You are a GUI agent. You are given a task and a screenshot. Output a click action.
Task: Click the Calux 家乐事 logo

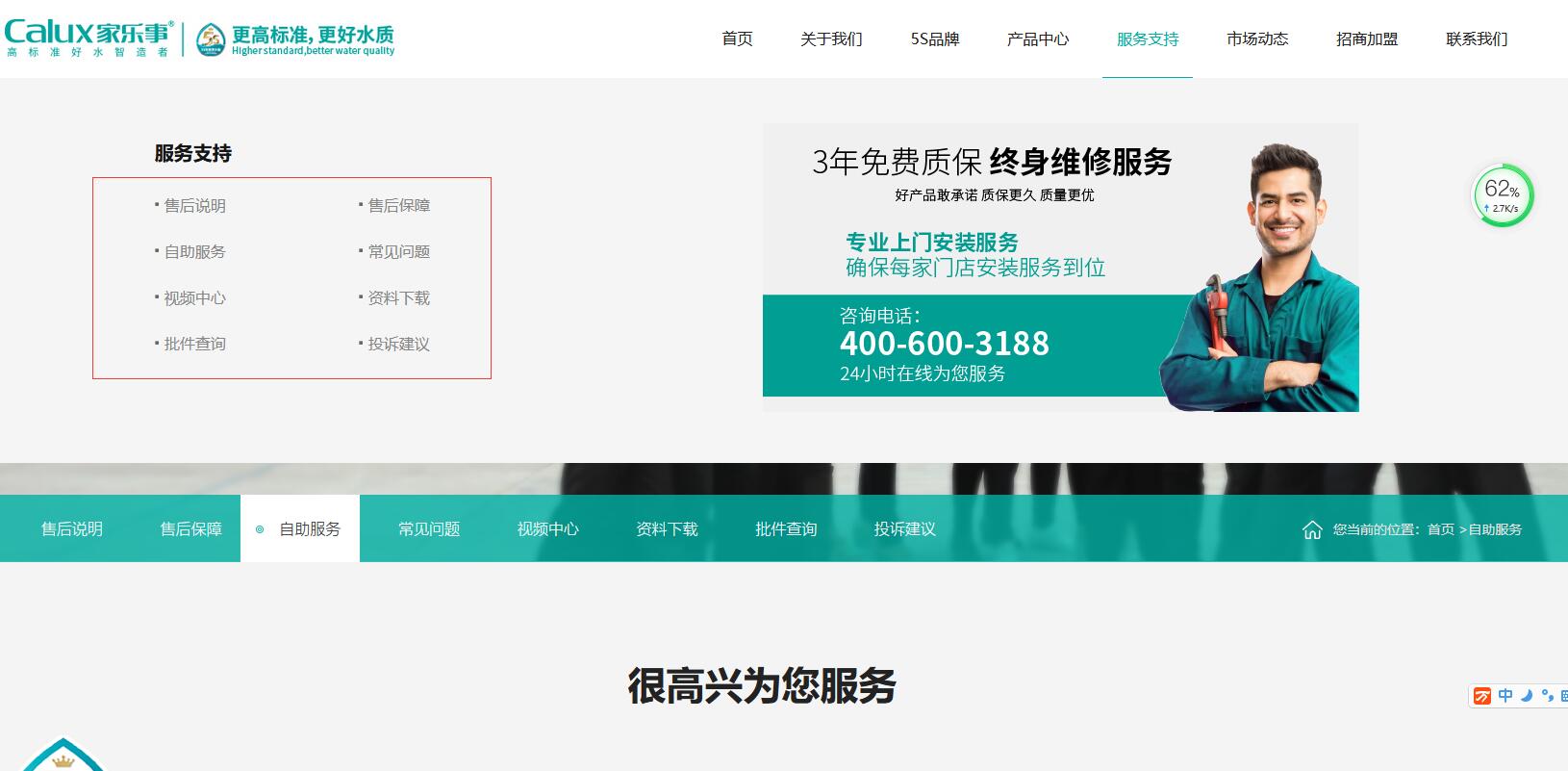(x=89, y=39)
